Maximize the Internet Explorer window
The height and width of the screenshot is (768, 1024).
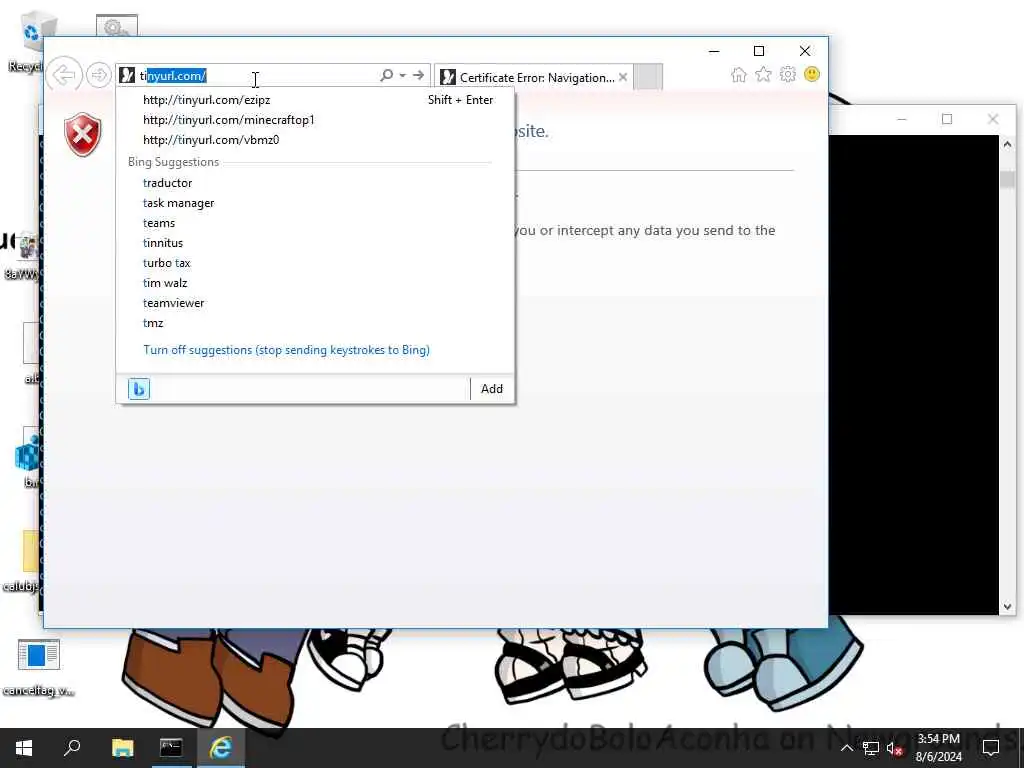(x=759, y=51)
